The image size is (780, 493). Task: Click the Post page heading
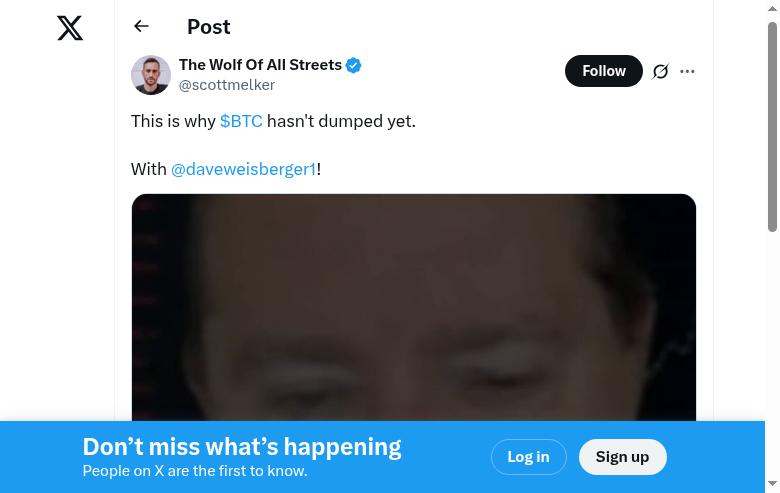[x=208, y=27]
